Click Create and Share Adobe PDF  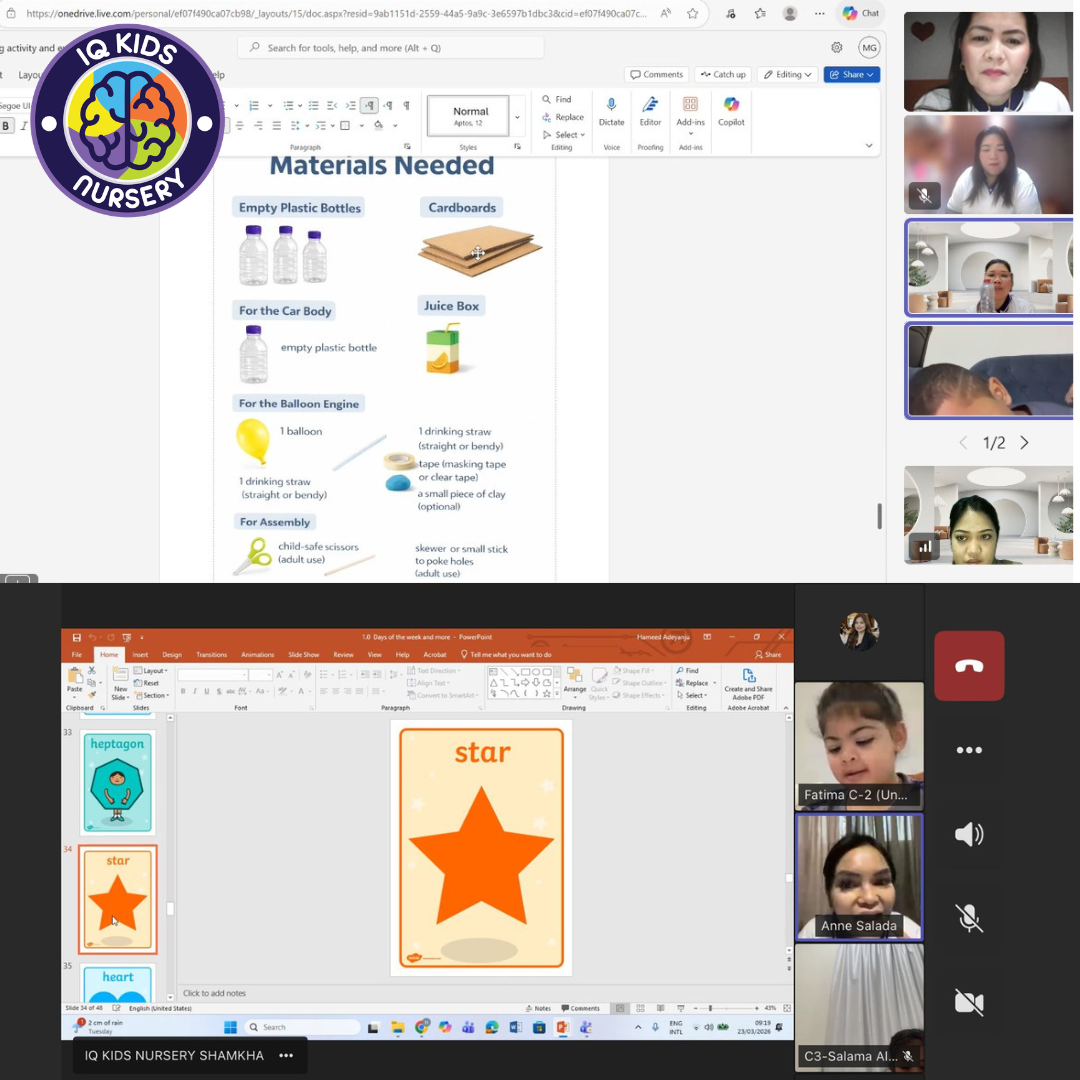pyautogui.click(x=748, y=682)
